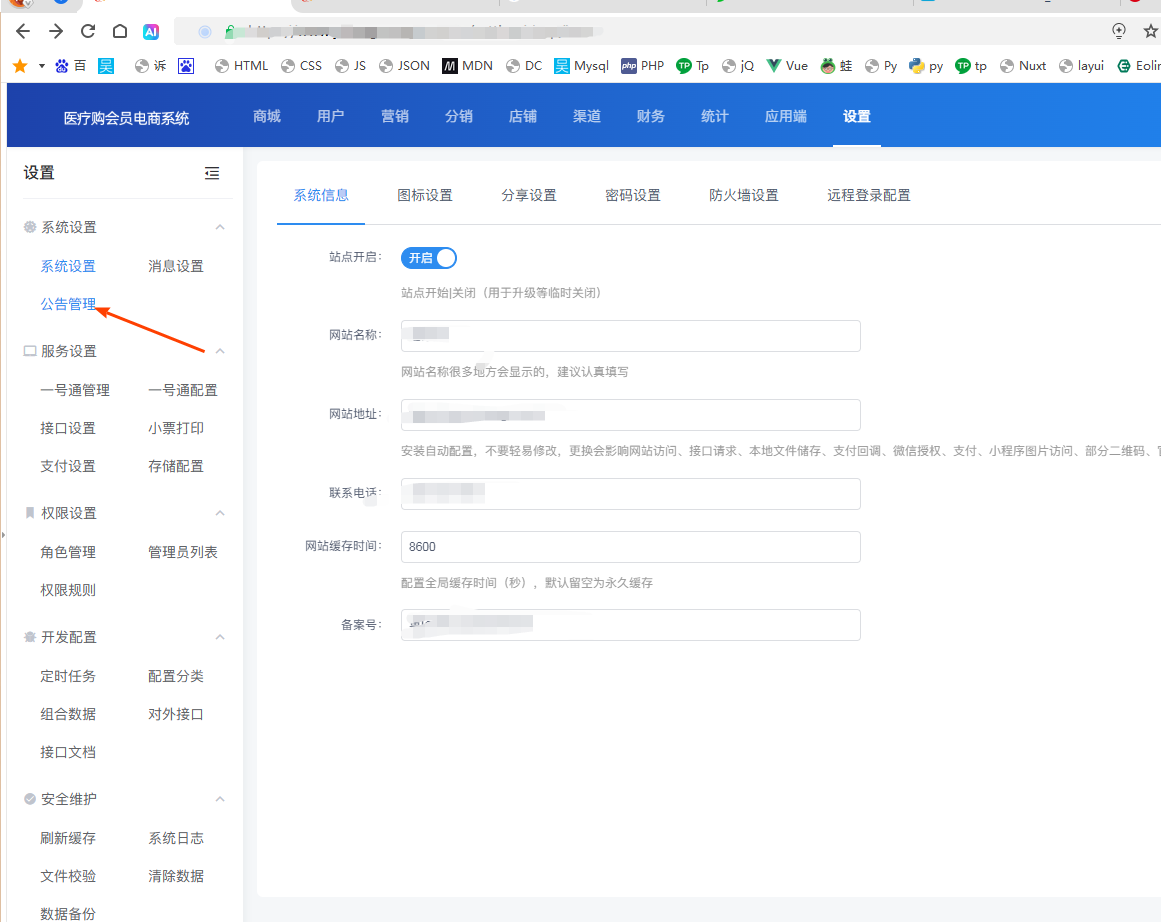
Task: Open the uppercase Tp bookmark
Action: [692, 66]
